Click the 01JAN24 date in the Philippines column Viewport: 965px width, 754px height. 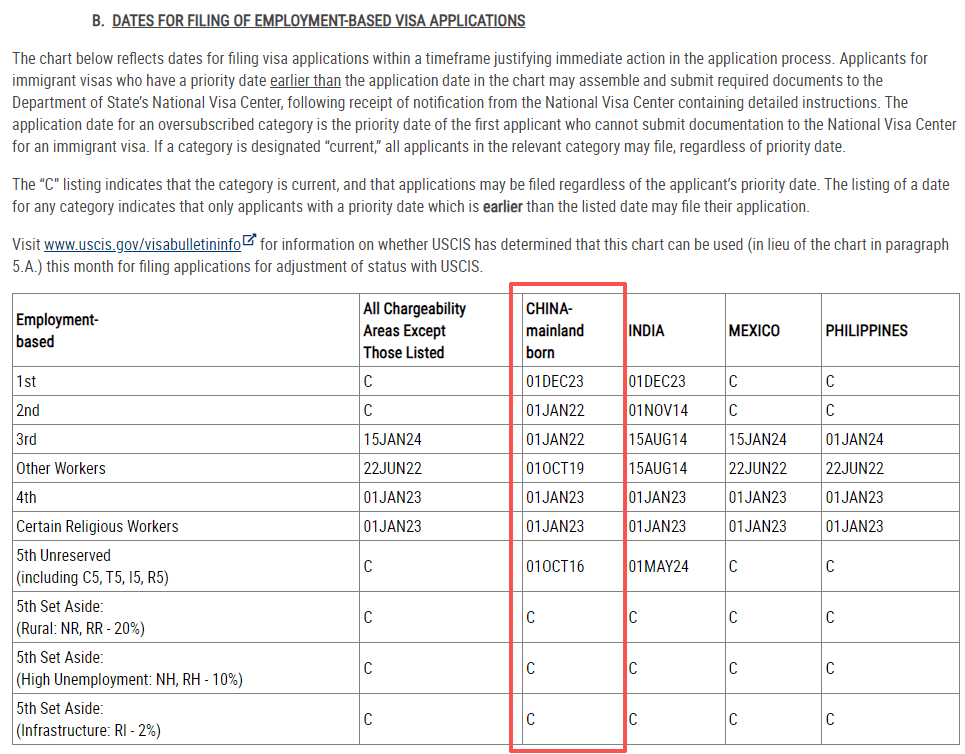point(854,439)
